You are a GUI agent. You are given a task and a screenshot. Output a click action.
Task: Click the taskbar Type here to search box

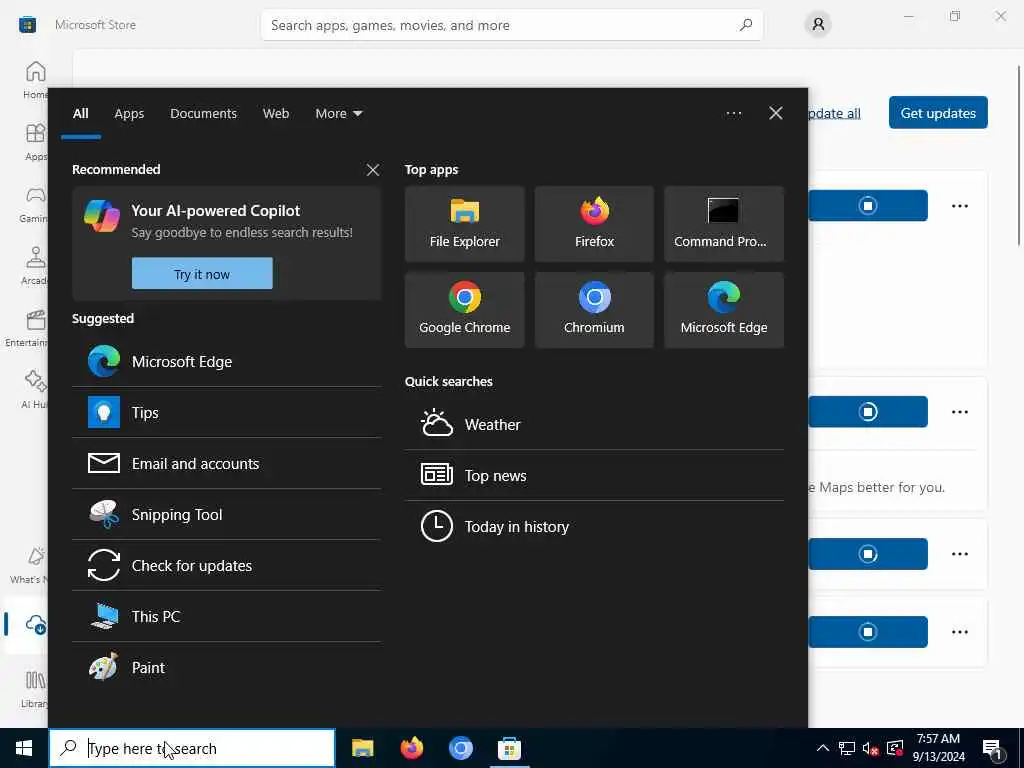point(192,748)
